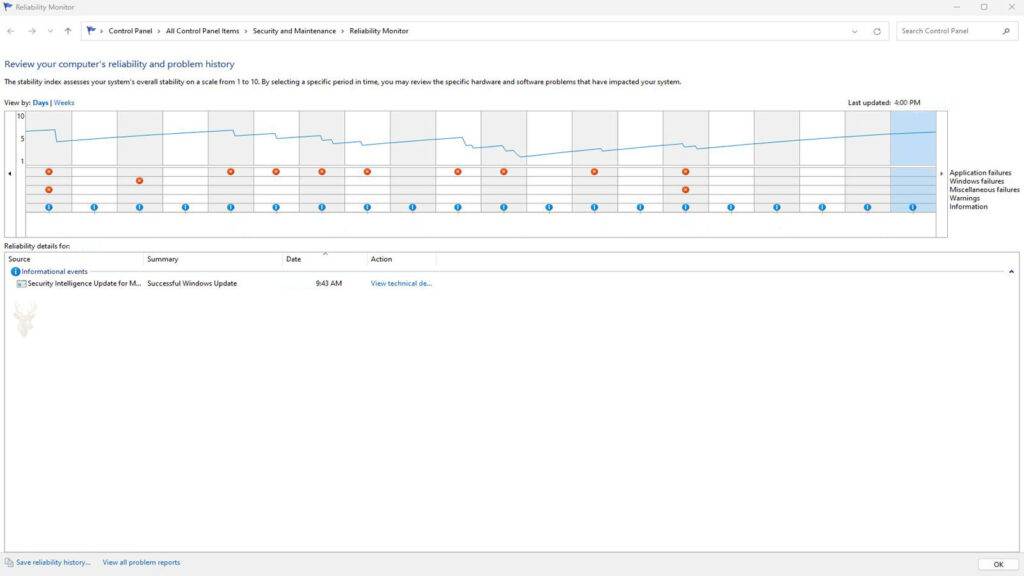The image size is (1024, 576).
Task: Open the recent locations dropdown arrow
Action: point(50,31)
